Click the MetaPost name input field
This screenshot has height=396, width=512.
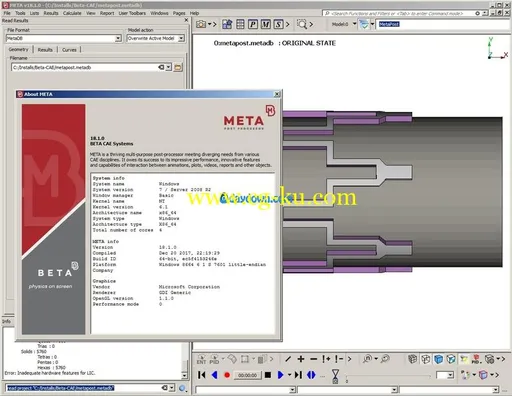tap(442, 24)
